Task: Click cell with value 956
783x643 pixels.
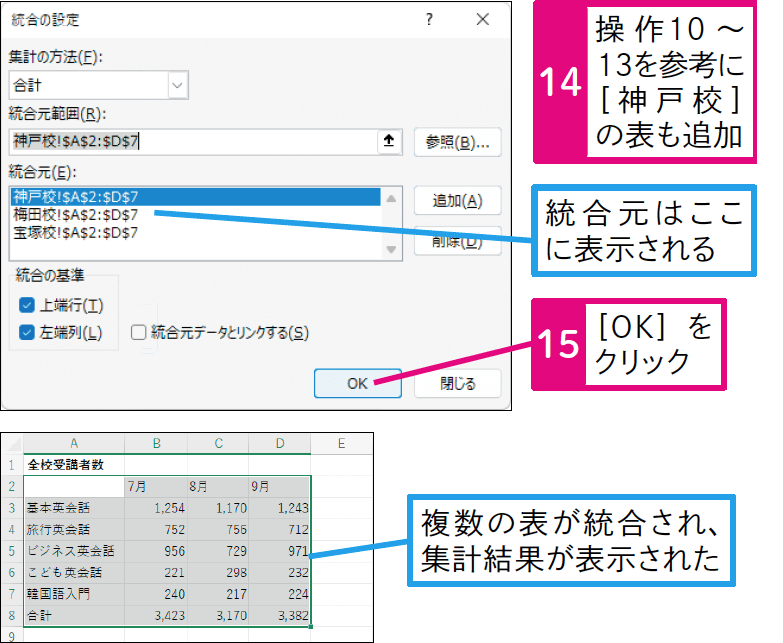Action: [156, 551]
